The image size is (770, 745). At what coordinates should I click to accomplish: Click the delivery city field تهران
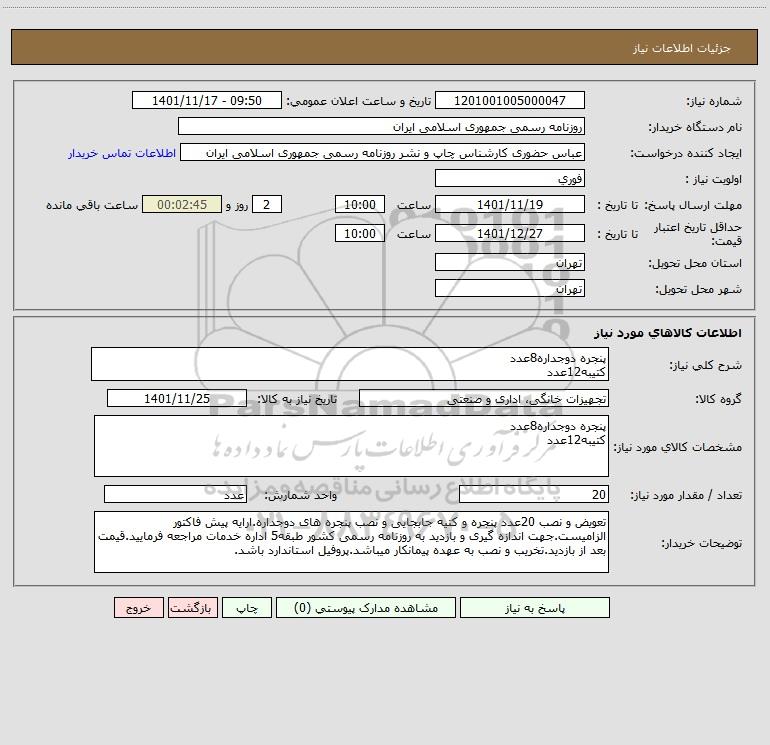coord(510,288)
